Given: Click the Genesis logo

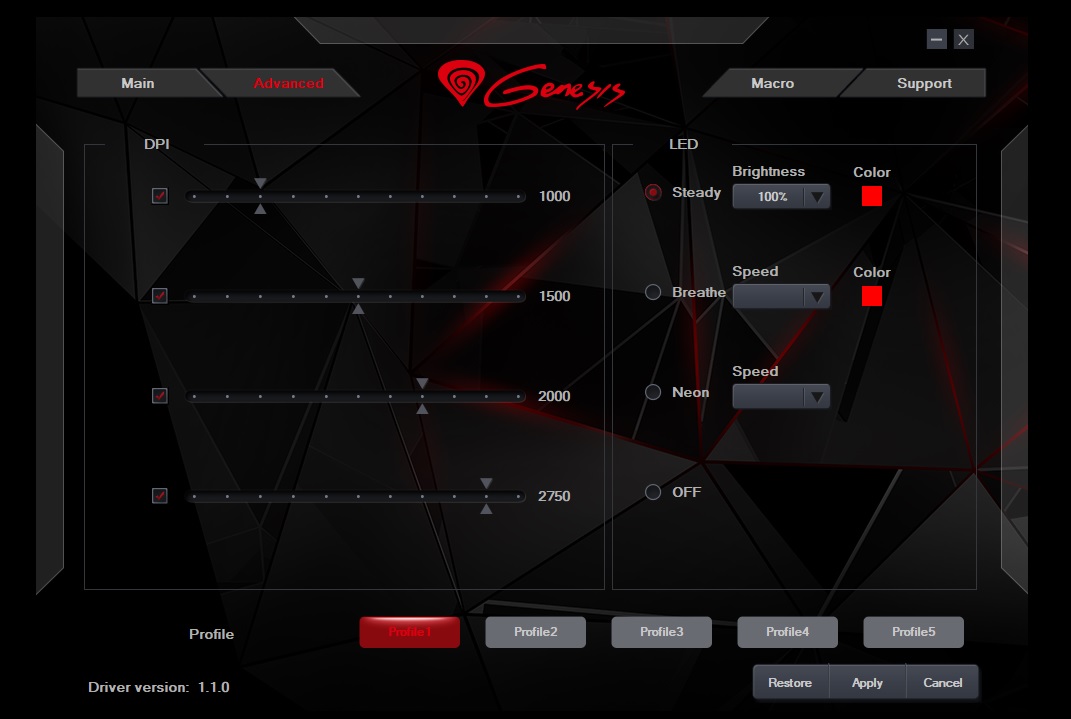Looking at the screenshot, I should click(531, 84).
